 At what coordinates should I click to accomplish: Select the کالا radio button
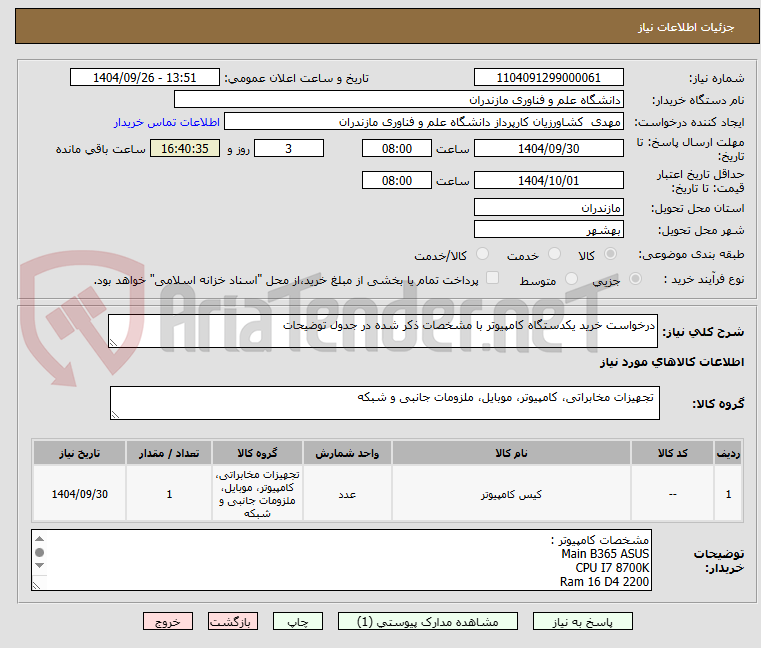click(610, 254)
